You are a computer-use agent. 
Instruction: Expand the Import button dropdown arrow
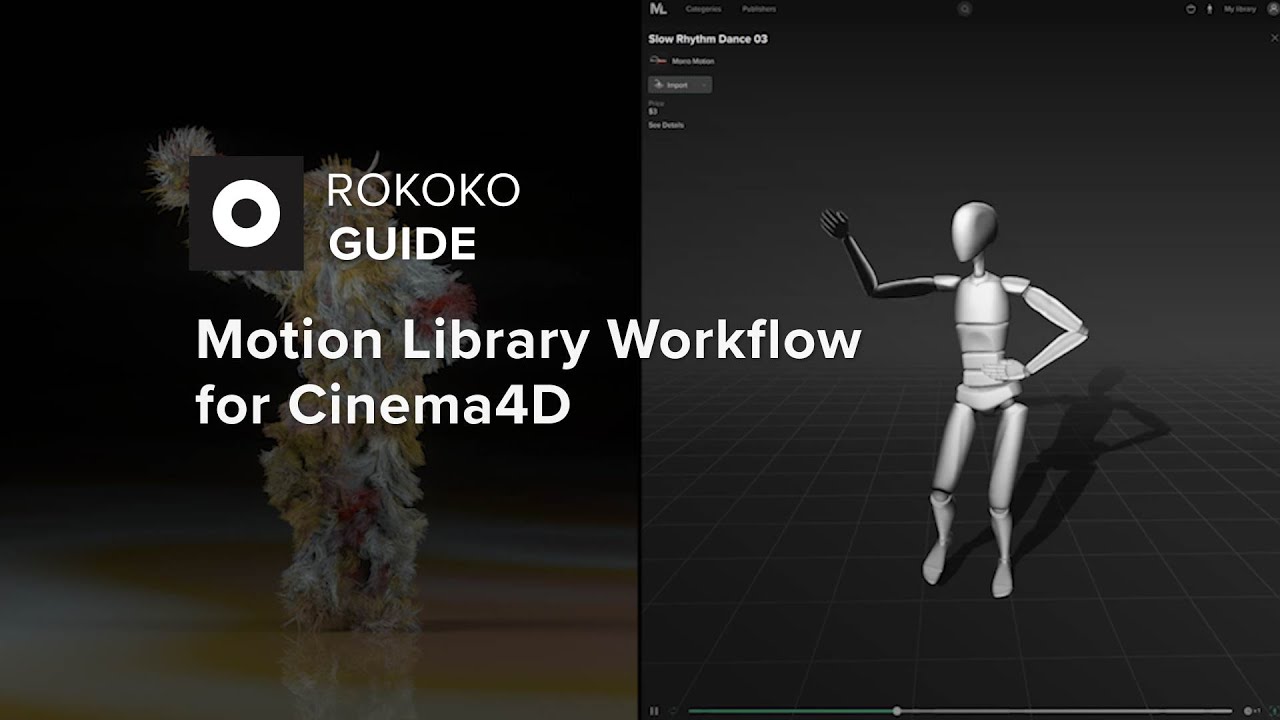pyautogui.click(x=704, y=85)
